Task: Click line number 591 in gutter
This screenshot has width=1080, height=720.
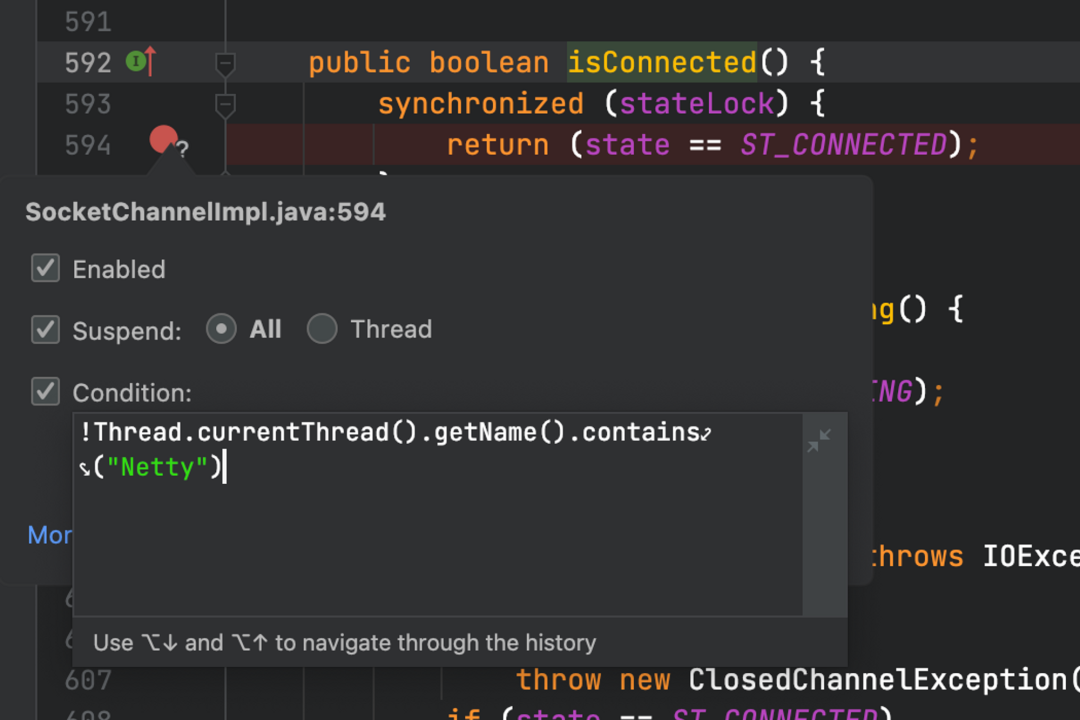Action: (87, 22)
